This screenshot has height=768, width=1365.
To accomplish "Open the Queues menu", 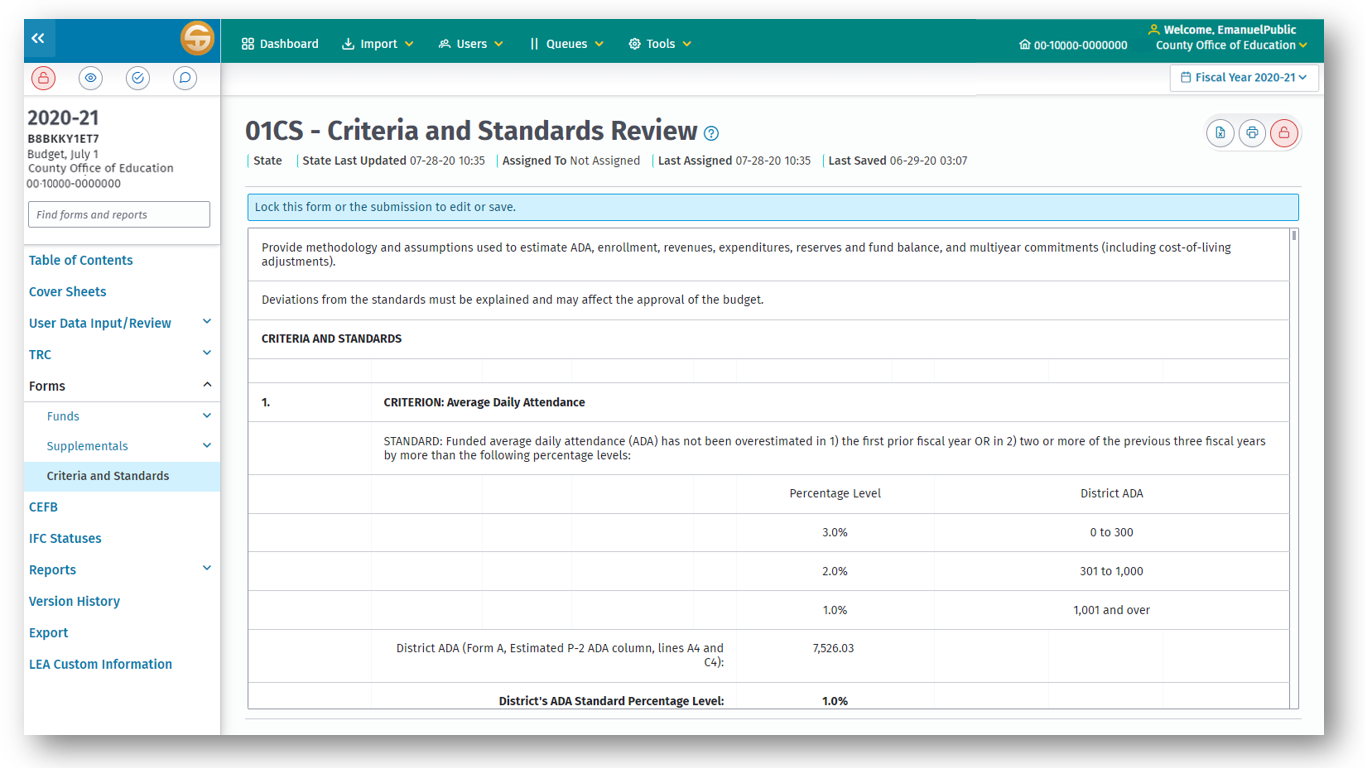I will tap(566, 43).
